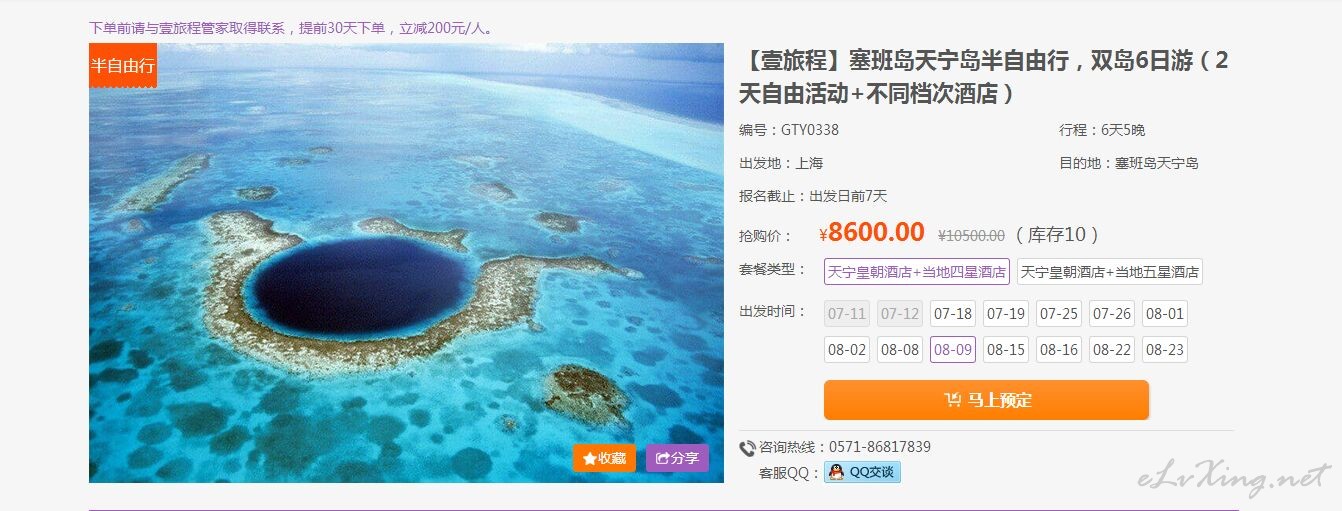Choose the 07-25 departure option
The width and height of the screenshot is (1342, 511).
click(x=1059, y=314)
